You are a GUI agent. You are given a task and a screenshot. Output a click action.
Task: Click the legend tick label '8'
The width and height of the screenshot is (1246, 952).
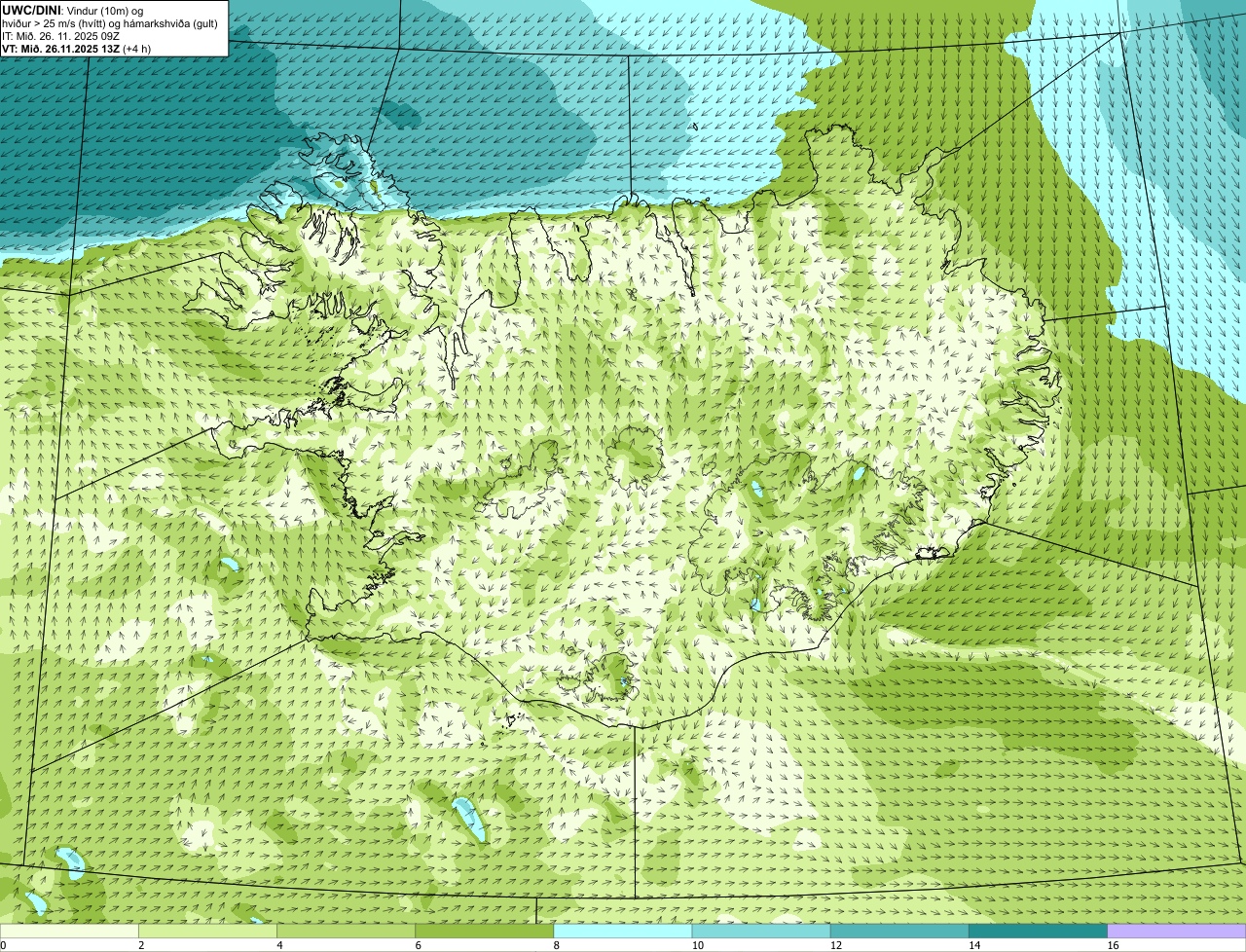[556, 945]
